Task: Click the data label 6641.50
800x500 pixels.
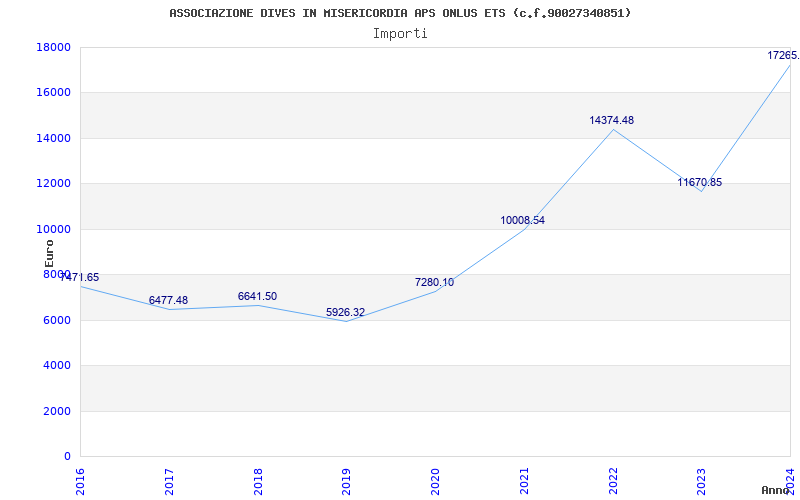Action: click(257, 296)
